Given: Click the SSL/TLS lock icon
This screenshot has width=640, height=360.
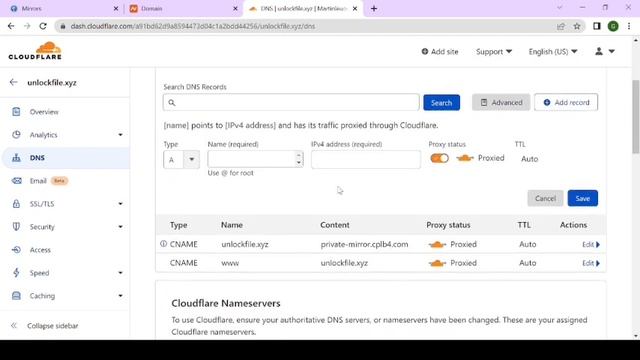Looking at the screenshot, I should point(16,204).
